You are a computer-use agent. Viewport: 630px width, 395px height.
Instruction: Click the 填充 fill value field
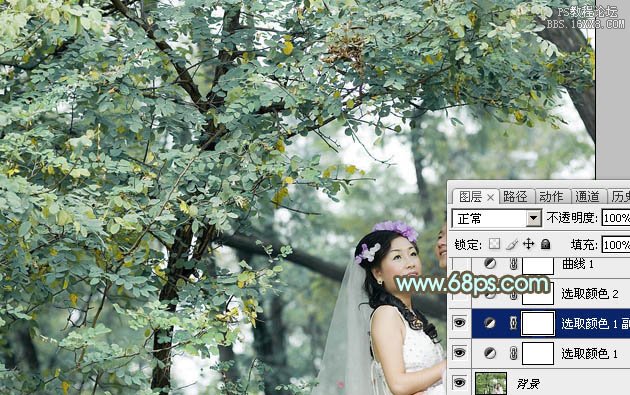point(616,245)
